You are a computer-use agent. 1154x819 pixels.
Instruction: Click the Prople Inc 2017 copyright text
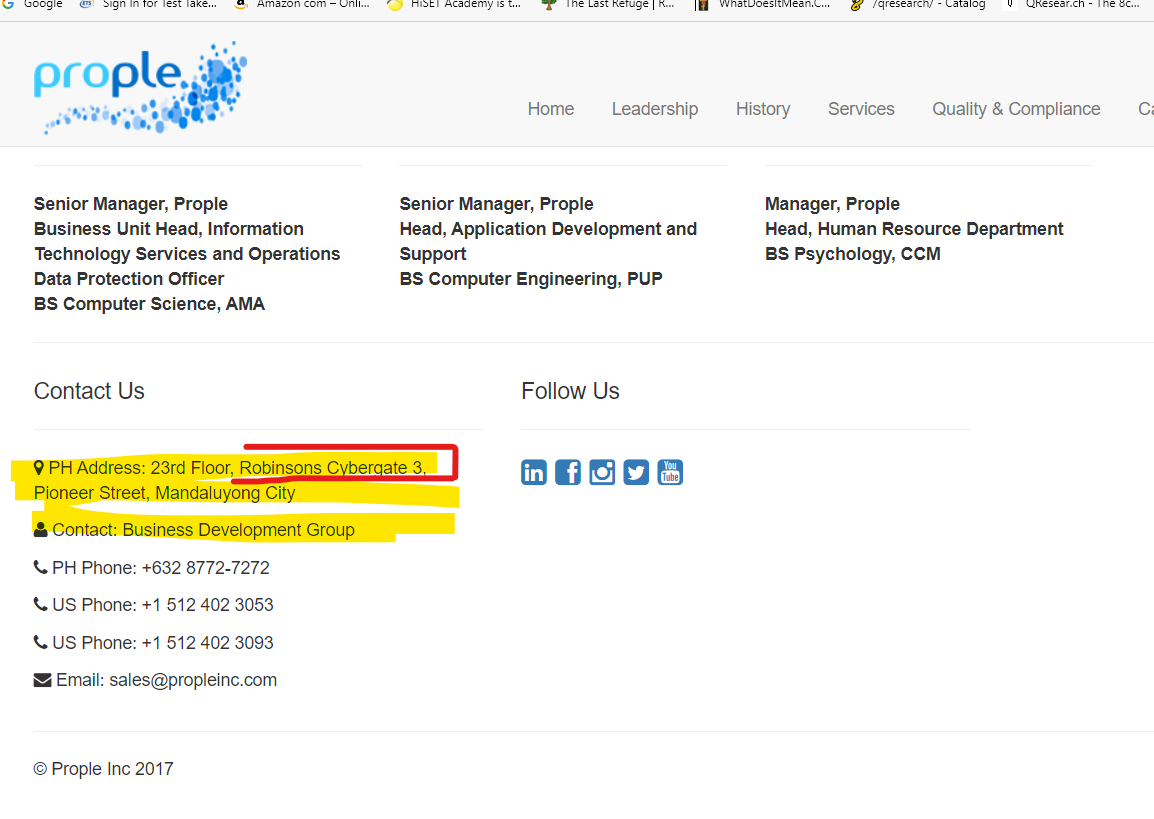[104, 769]
